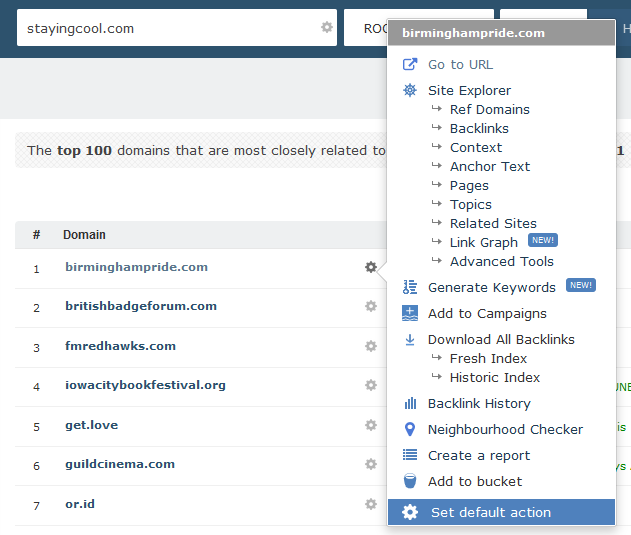The width and height of the screenshot is (631, 535).
Task: Choose Topics submenu item
Action: 470,204
